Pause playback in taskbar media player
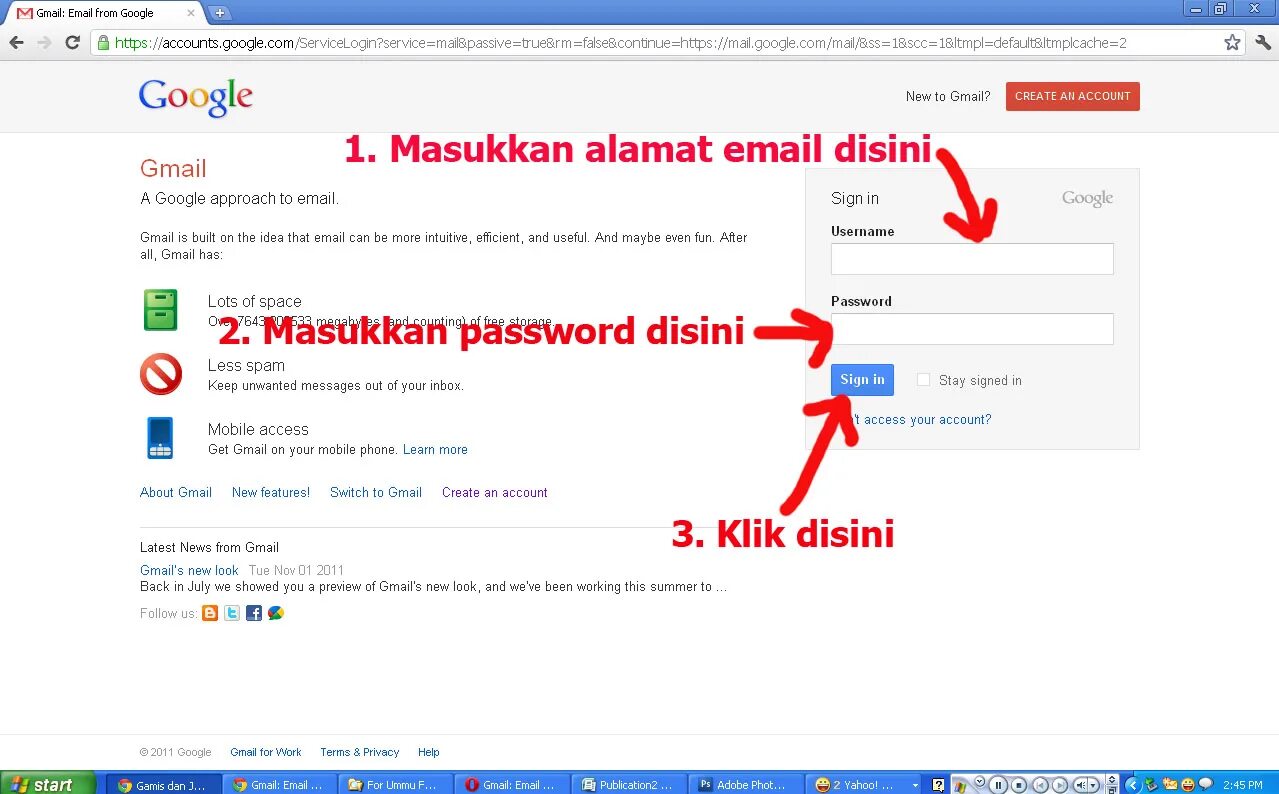Viewport: 1279px width, 794px height. 997,785
